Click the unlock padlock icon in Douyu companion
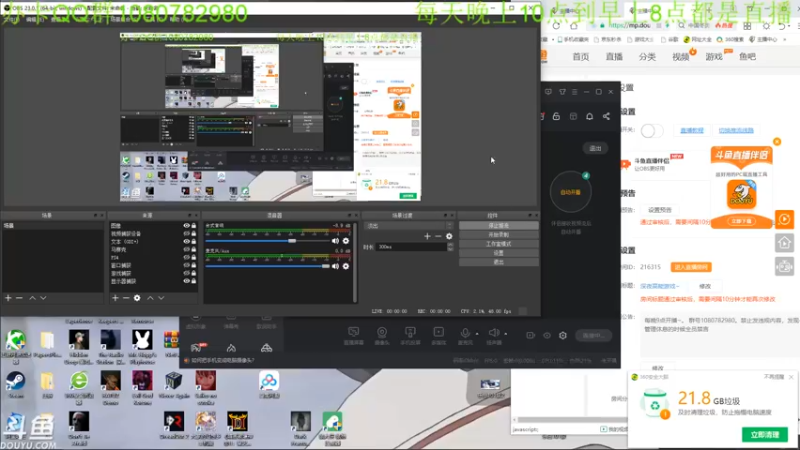Screen dimensions: 800x450 pos(556,116)
